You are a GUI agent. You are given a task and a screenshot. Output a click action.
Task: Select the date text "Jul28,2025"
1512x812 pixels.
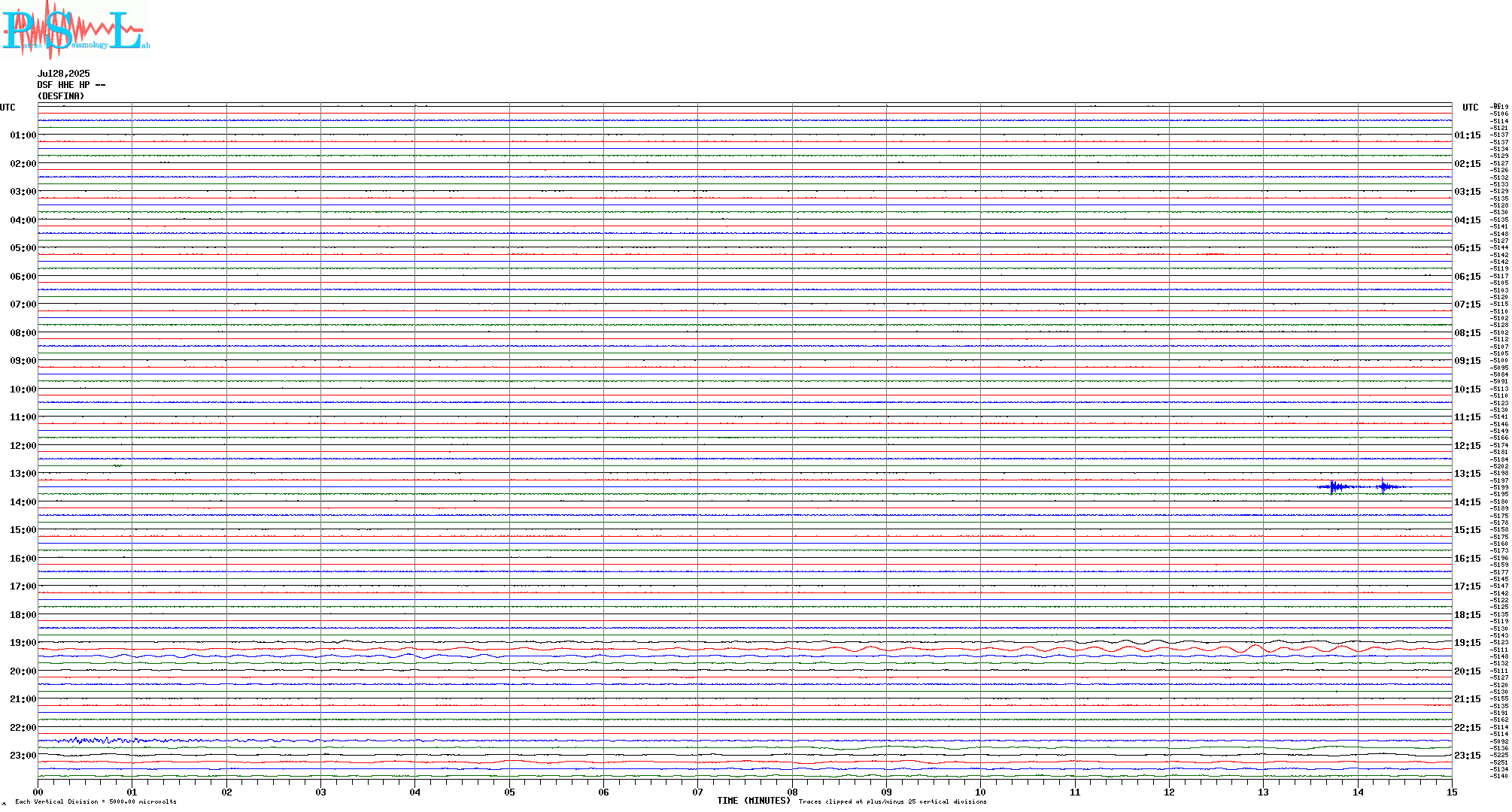[64, 74]
